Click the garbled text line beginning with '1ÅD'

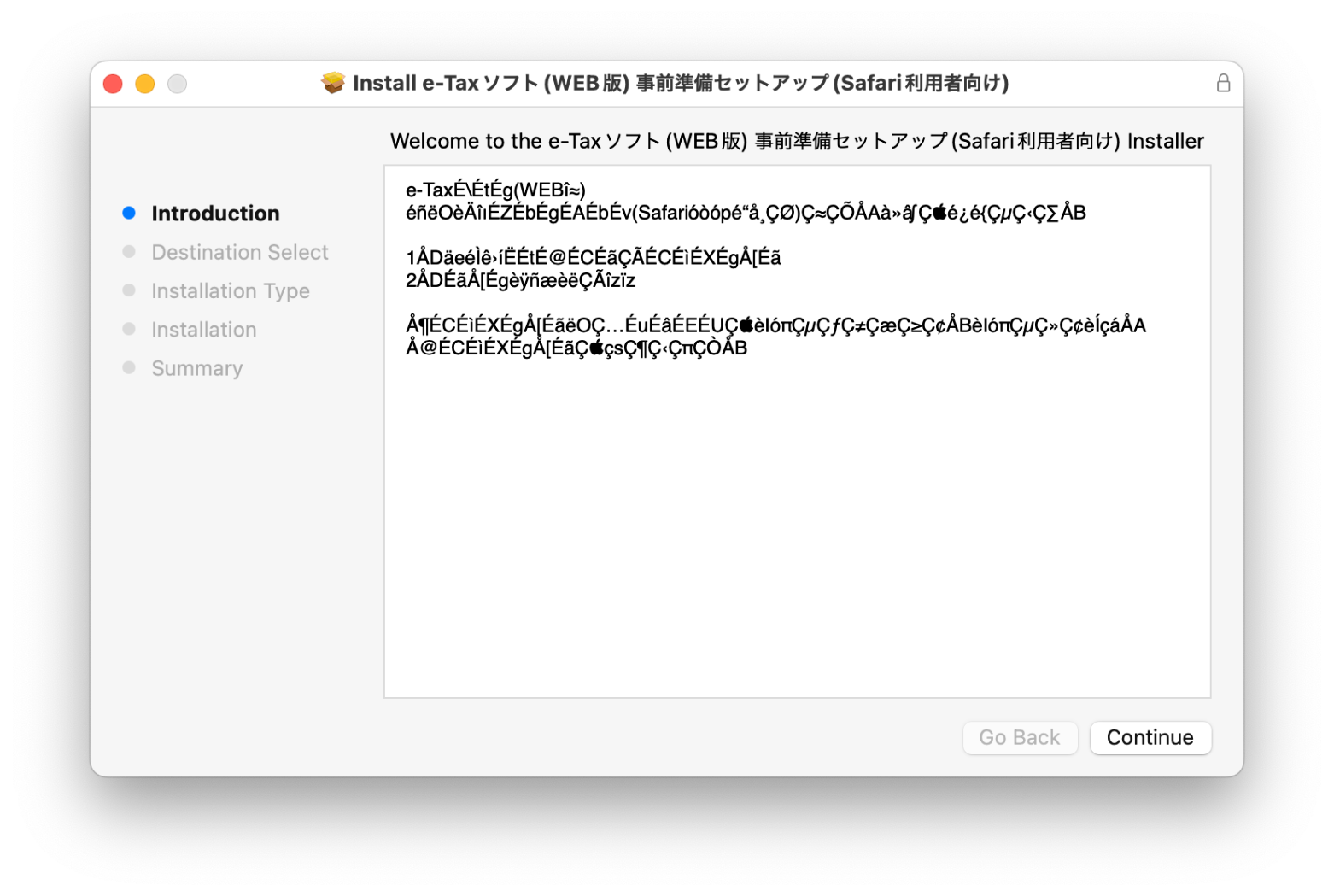click(x=594, y=257)
